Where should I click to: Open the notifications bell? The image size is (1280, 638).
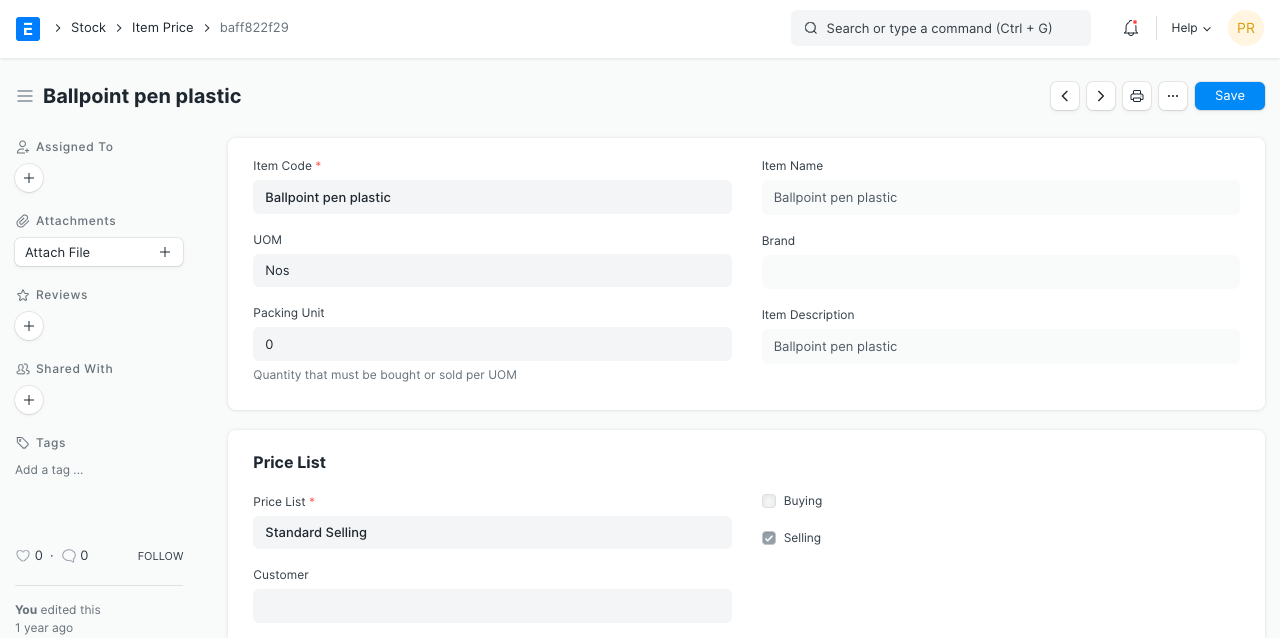tap(1131, 28)
